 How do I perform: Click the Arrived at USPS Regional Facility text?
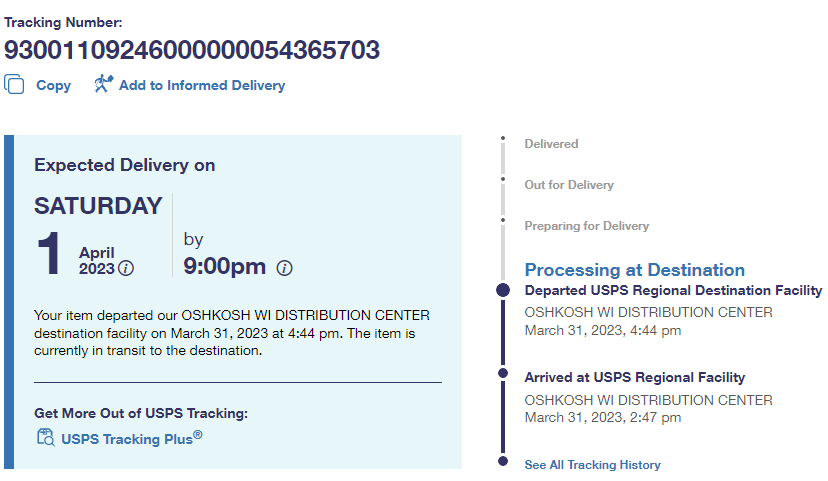tap(634, 378)
